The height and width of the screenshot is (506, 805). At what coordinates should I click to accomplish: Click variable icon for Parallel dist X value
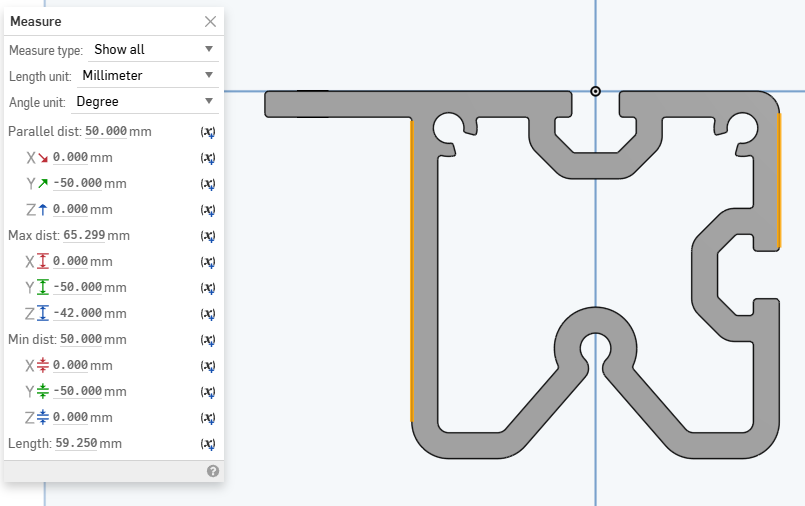tap(208, 158)
